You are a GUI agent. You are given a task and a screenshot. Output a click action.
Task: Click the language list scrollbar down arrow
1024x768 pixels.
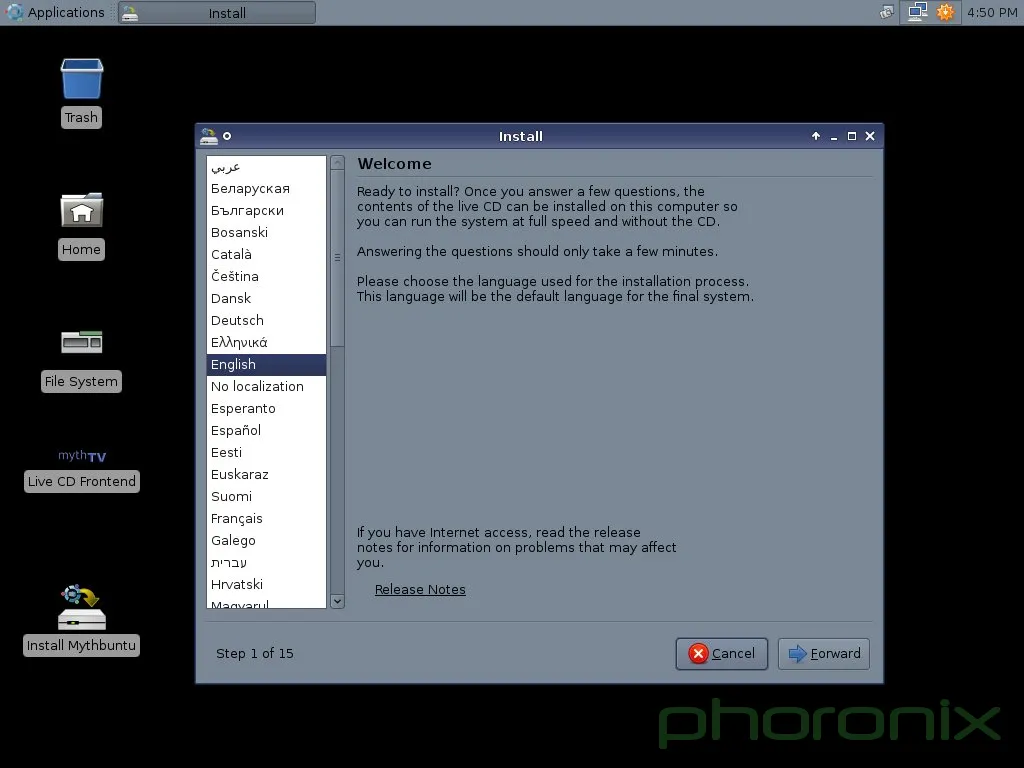pos(338,601)
